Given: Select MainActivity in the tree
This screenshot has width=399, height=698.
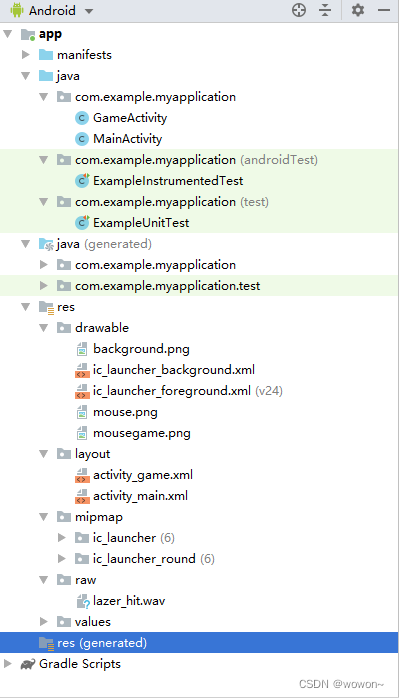Looking at the screenshot, I should (x=127, y=139).
